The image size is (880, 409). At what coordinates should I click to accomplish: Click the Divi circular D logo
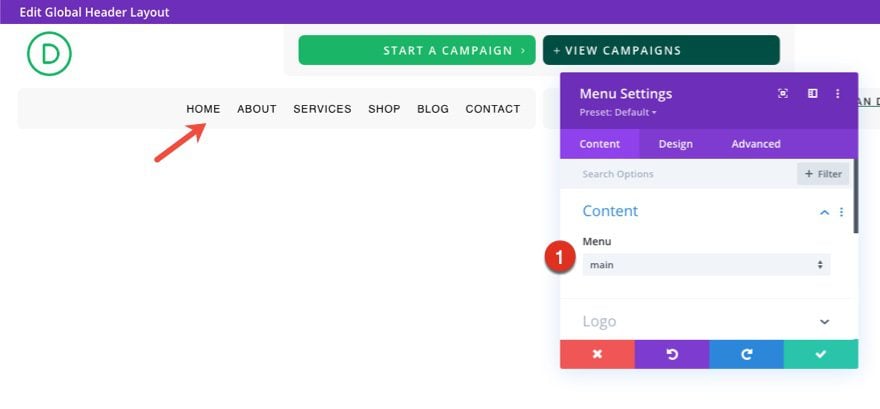49,54
